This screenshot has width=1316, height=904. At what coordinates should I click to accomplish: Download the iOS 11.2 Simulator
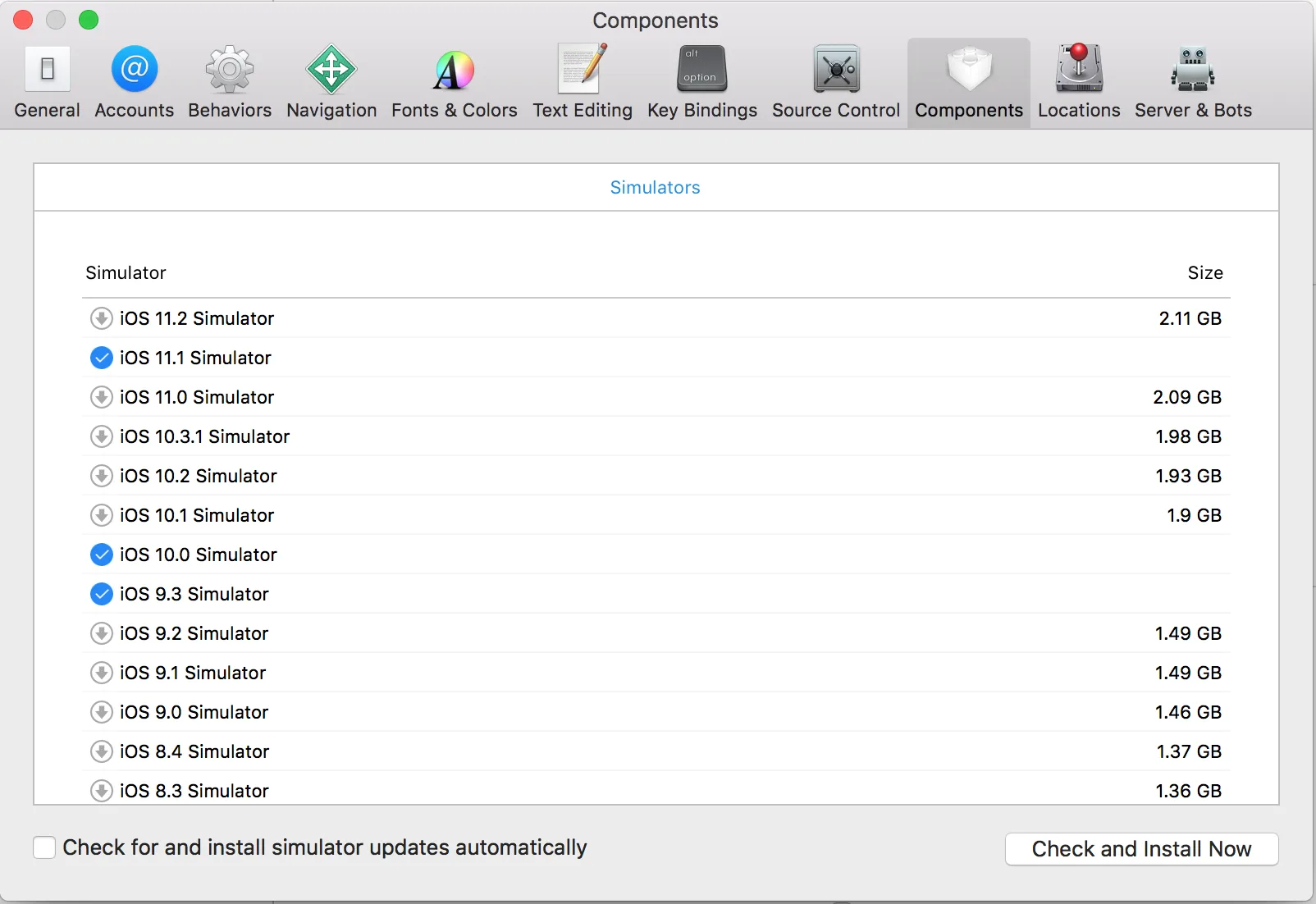tap(101, 318)
